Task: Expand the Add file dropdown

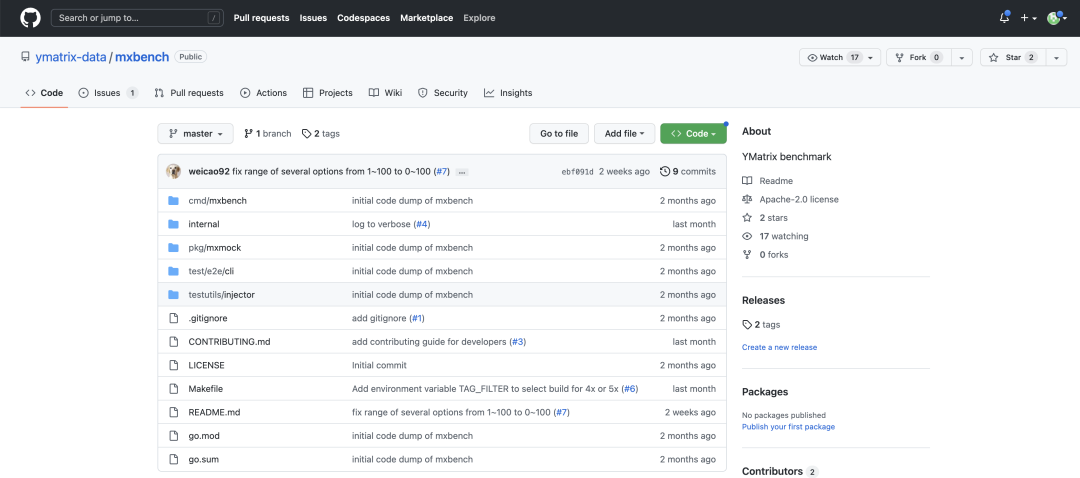Action: (625, 134)
